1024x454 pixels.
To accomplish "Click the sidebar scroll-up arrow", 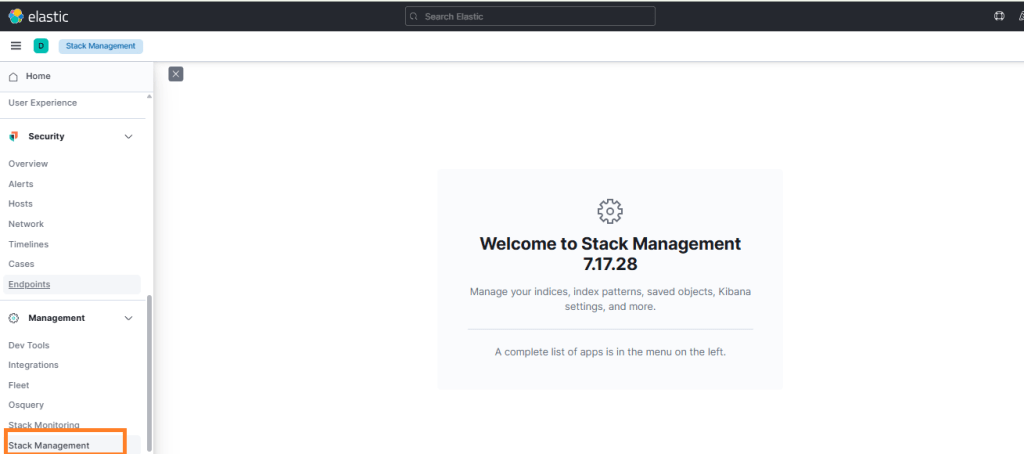I will (150, 97).
